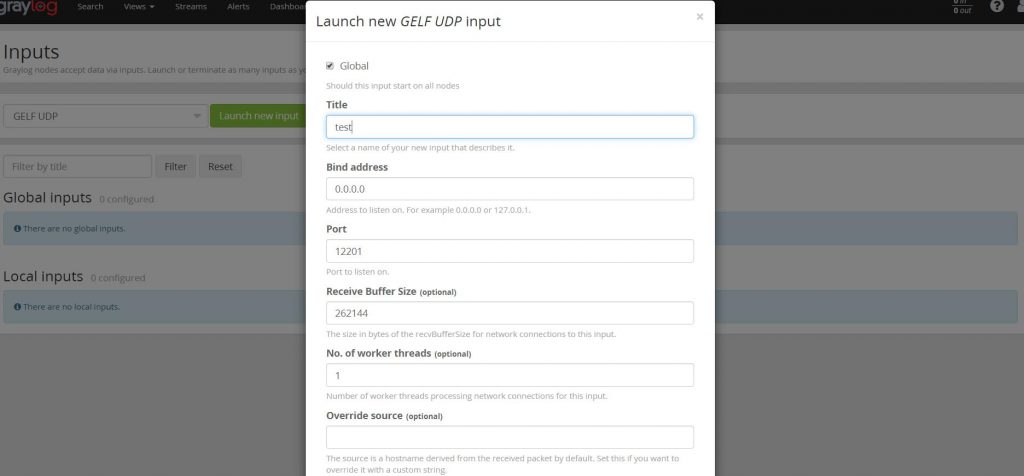Toggle the Global checkbox

click(x=330, y=66)
